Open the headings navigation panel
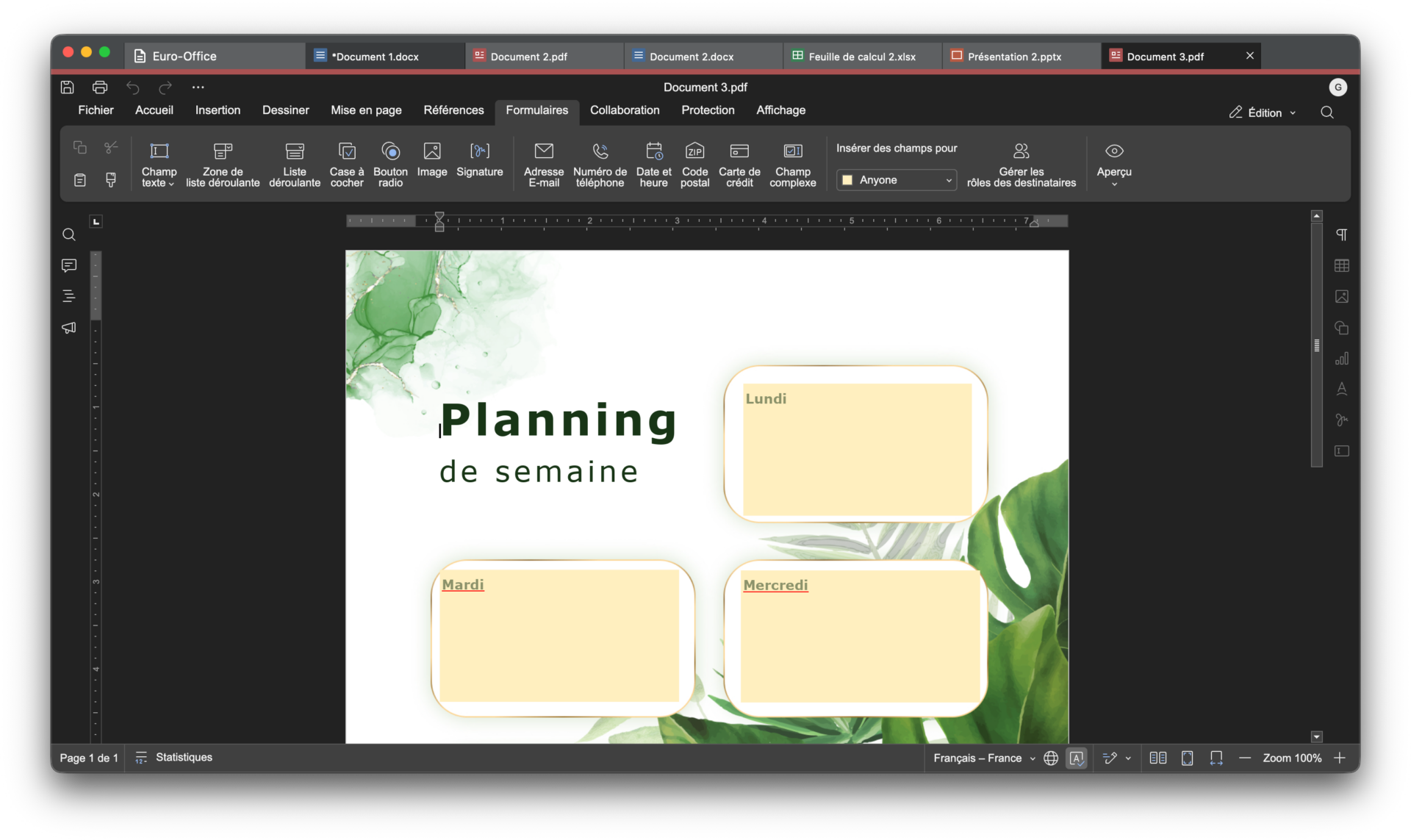The width and height of the screenshot is (1411, 840). click(x=69, y=296)
